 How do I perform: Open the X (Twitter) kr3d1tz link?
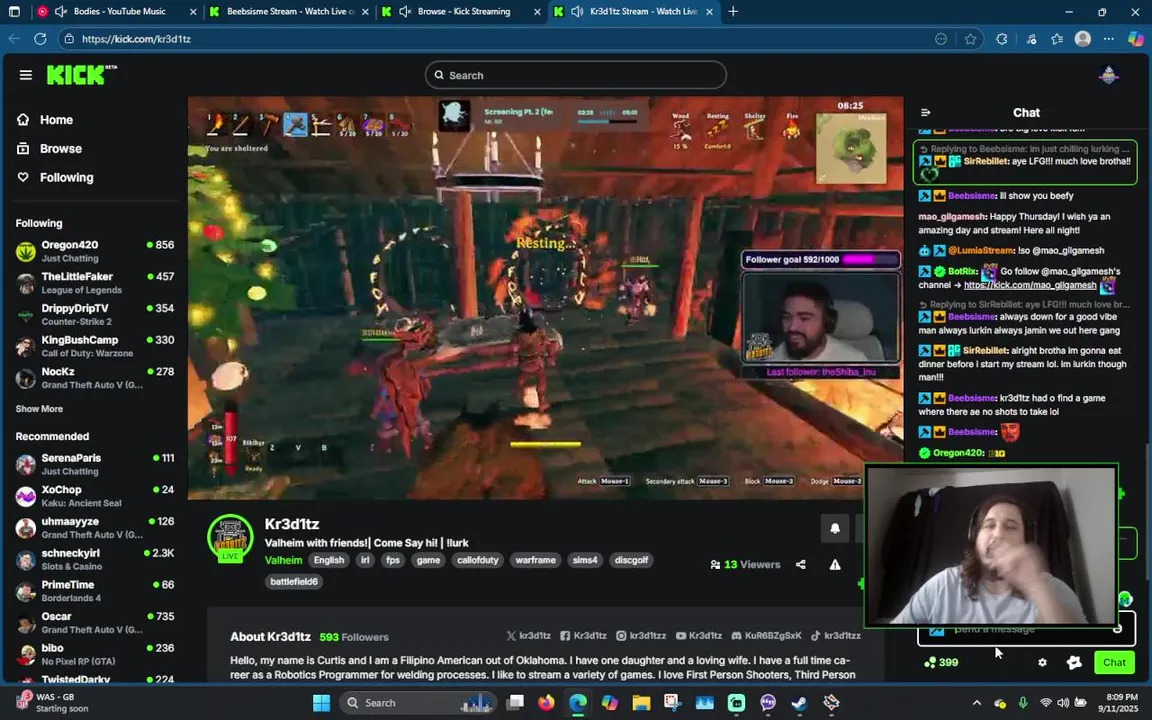point(528,636)
